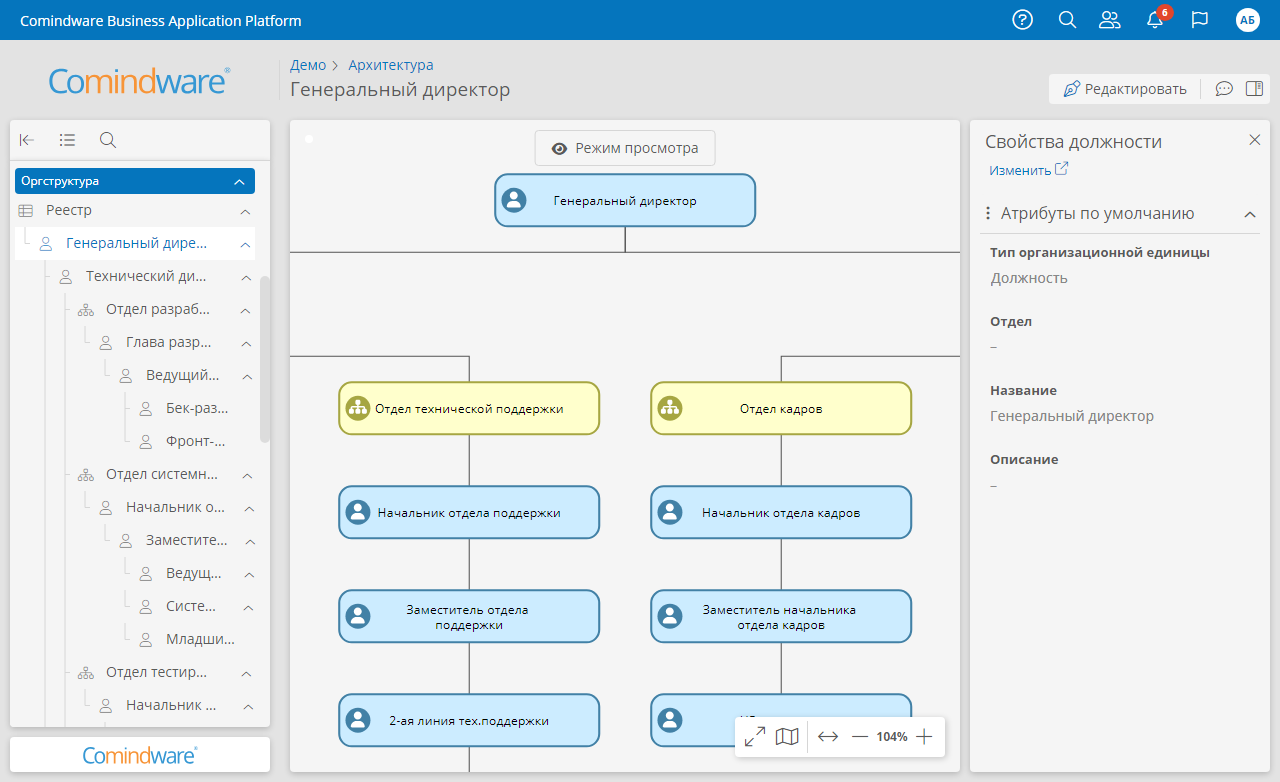Open the comments speech-bubble icon
The image size is (1280, 782).
tap(1224, 89)
